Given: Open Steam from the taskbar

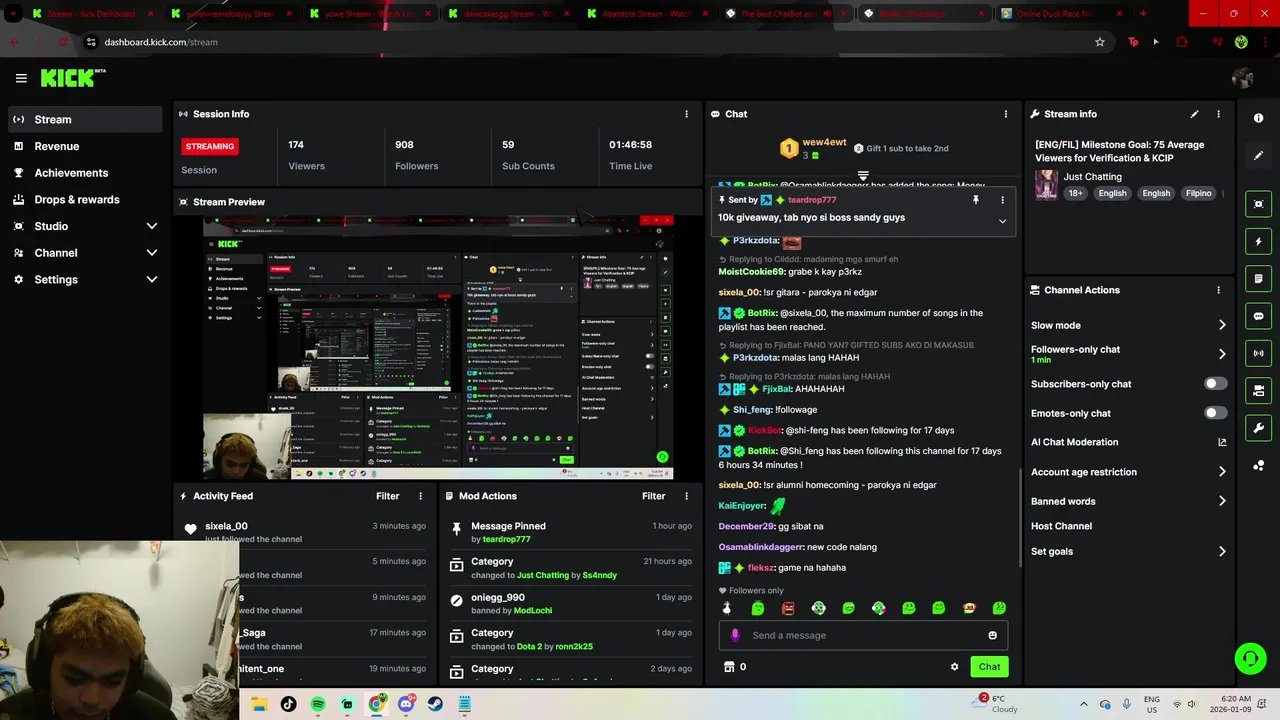Looking at the screenshot, I should pyautogui.click(x=435, y=704).
